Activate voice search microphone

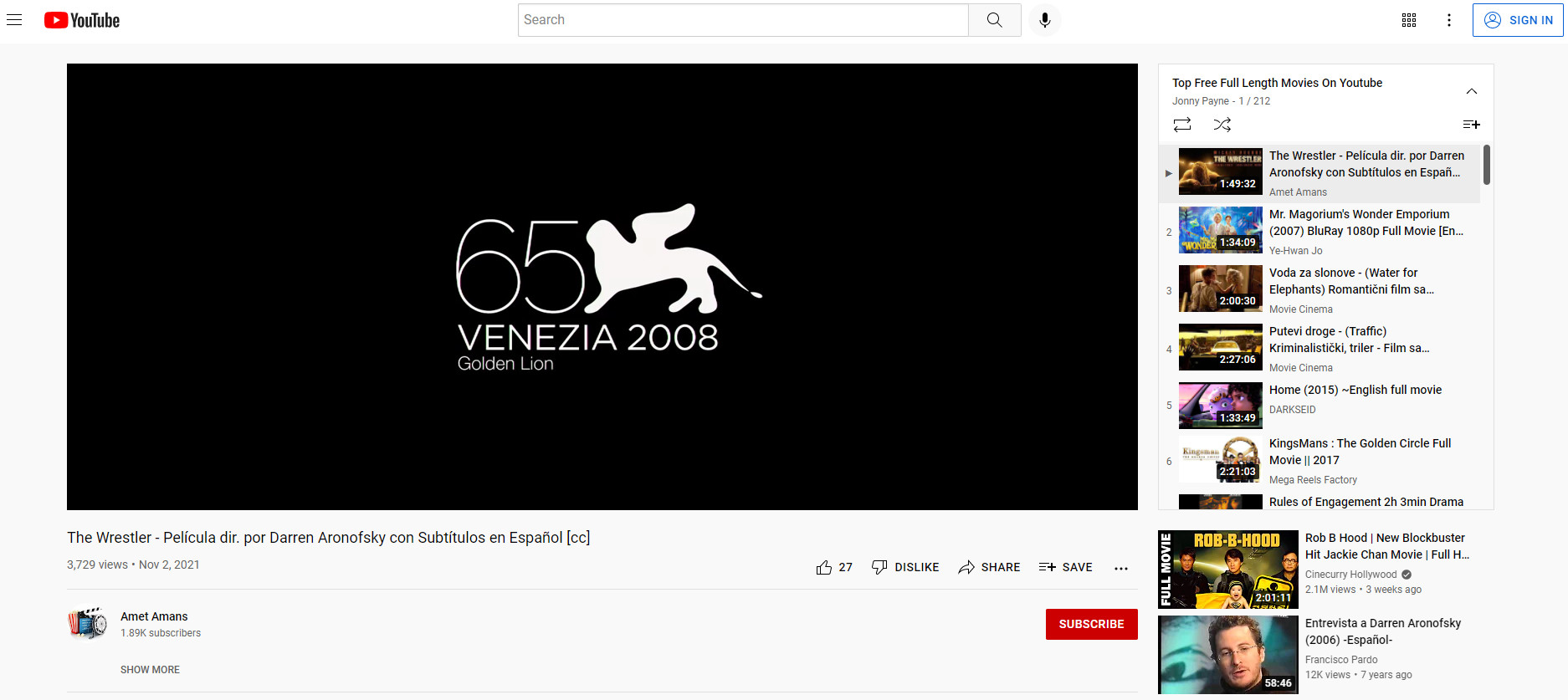pyautogui.click(x=1044, y=20)
